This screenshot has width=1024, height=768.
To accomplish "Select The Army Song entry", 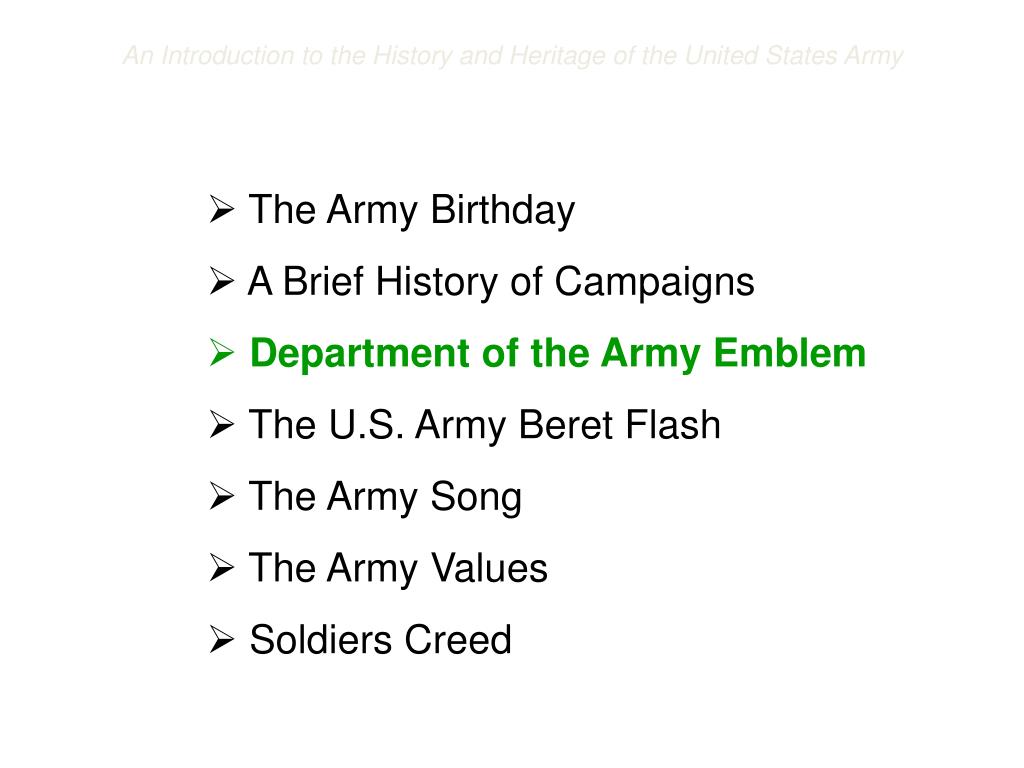I will point(385,497).
